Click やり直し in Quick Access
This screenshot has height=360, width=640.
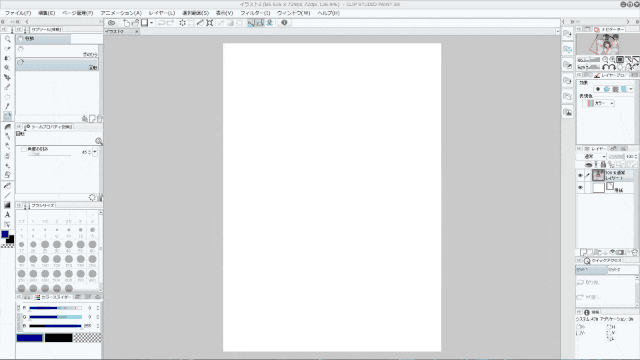588,297
